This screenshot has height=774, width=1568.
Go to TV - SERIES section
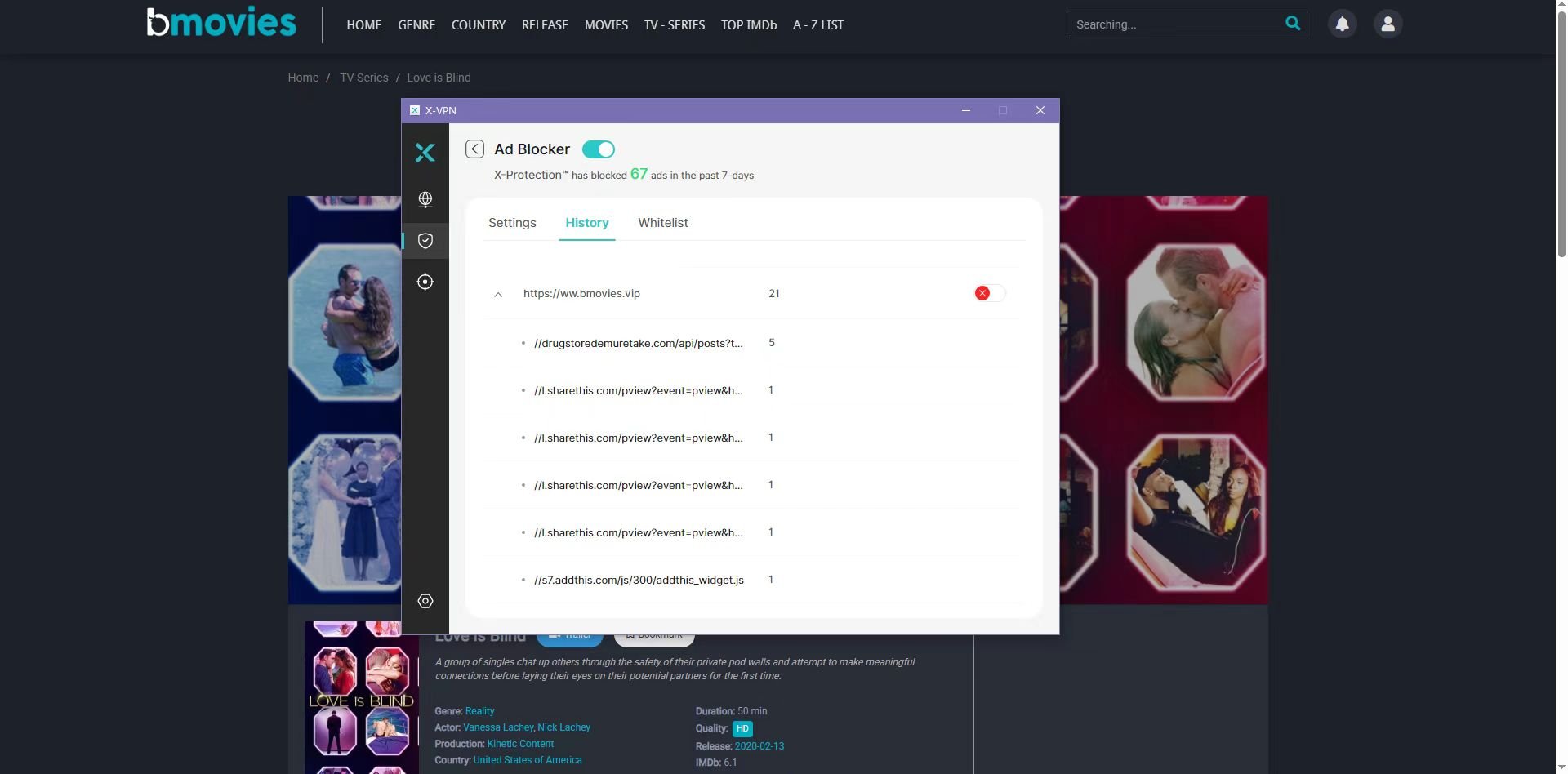pyautogui.click(x=675, y=25)
